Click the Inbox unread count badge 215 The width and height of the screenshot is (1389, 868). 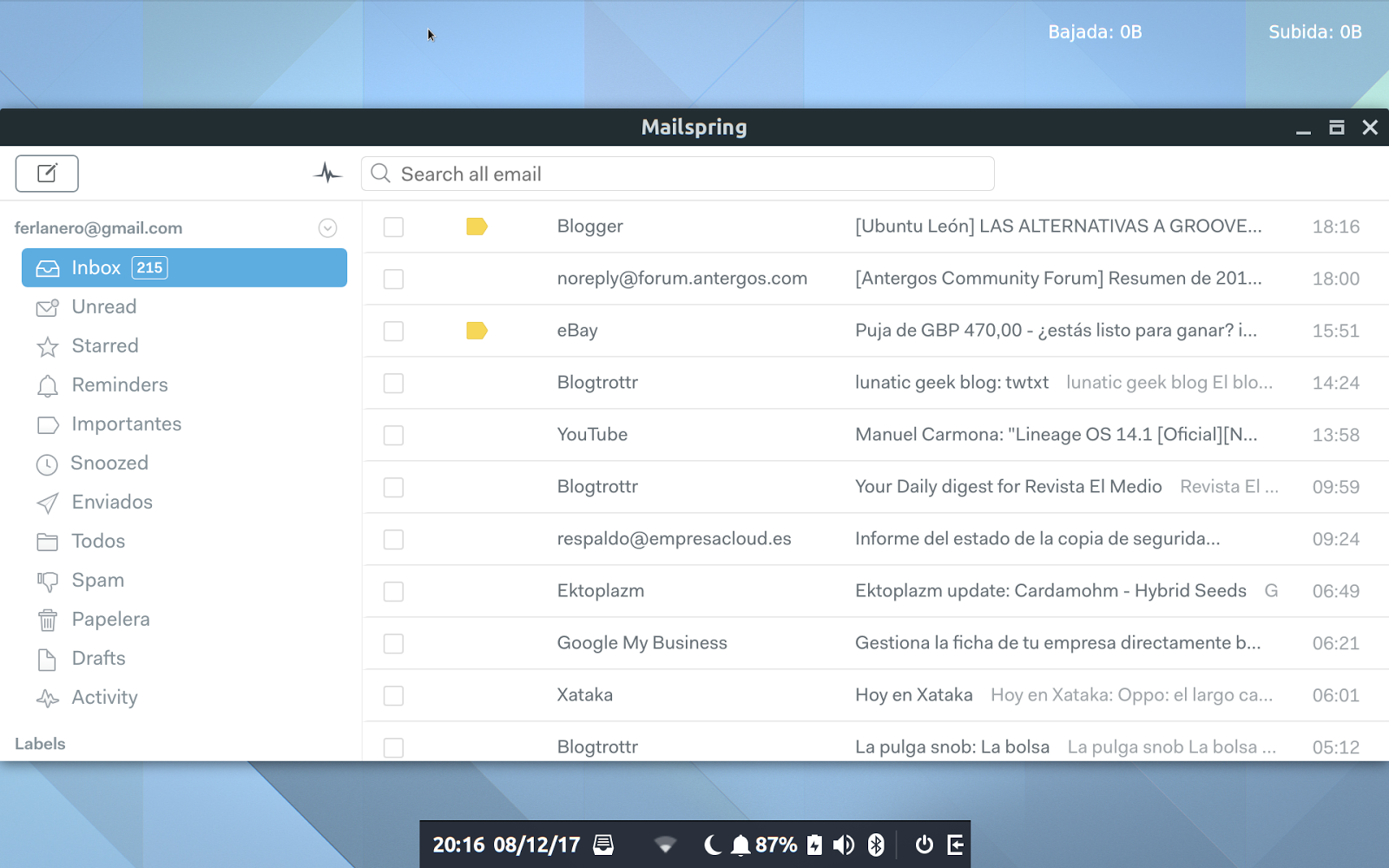pyautogui.click(x=149, y=267)
